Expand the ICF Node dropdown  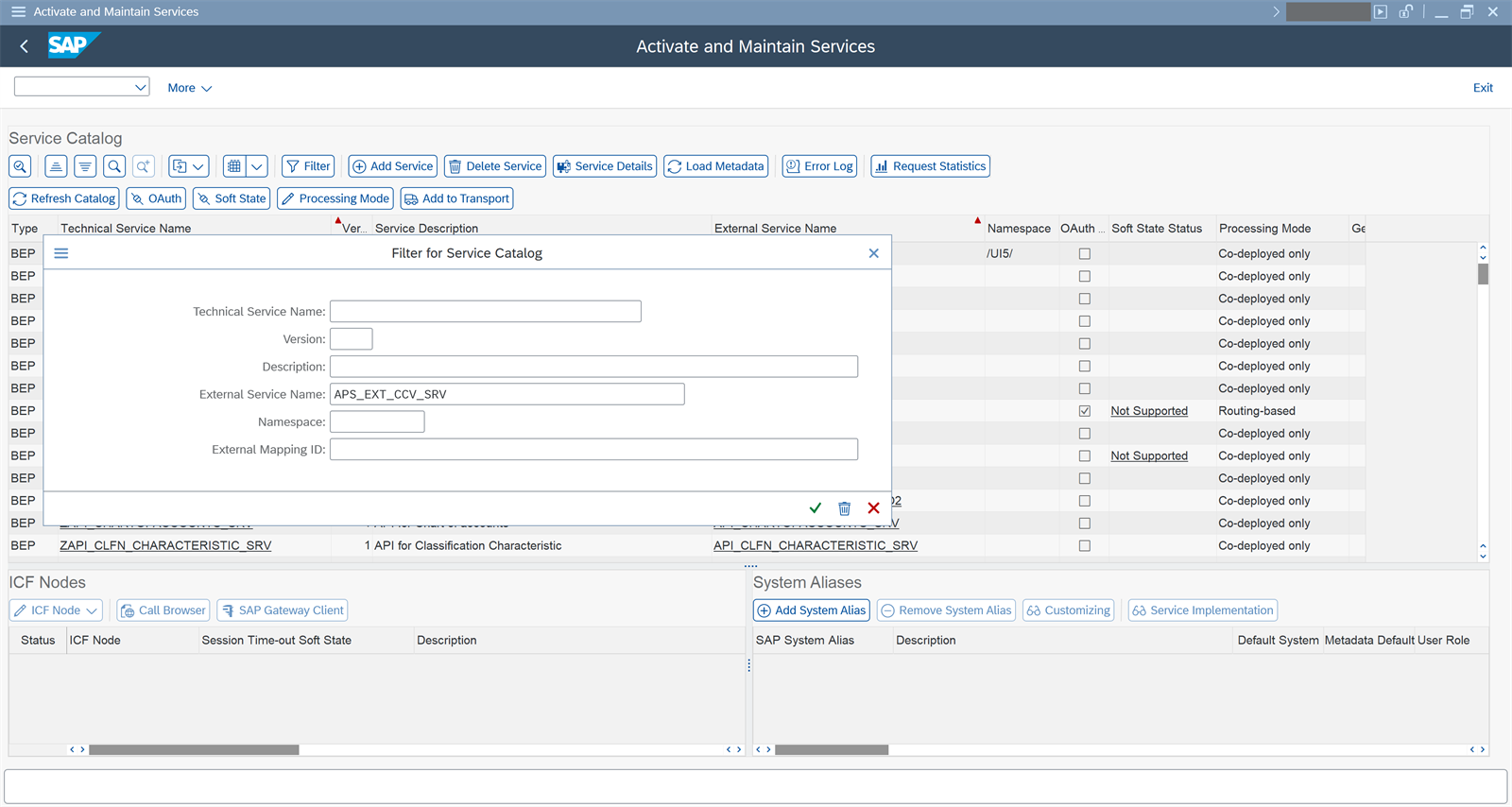click(92, 610)
